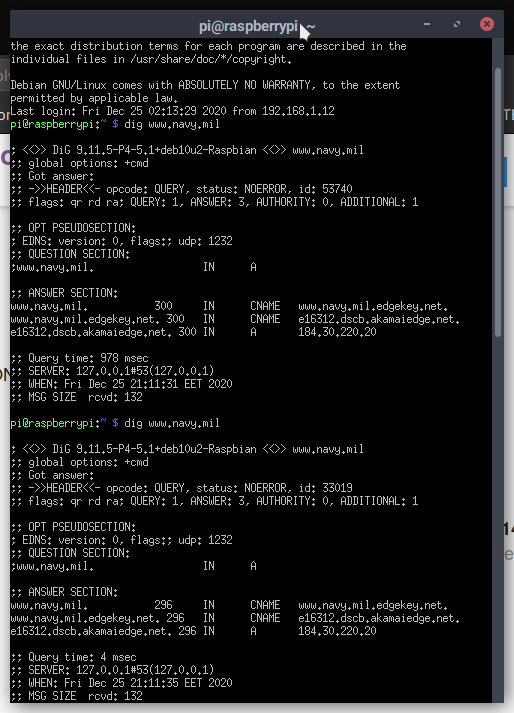The height and width of the screenshot is (713, 514).
Task: Click the 'WHEN: Fri Dec 25 21:11:35' line
Action: (x=121, y=683)
